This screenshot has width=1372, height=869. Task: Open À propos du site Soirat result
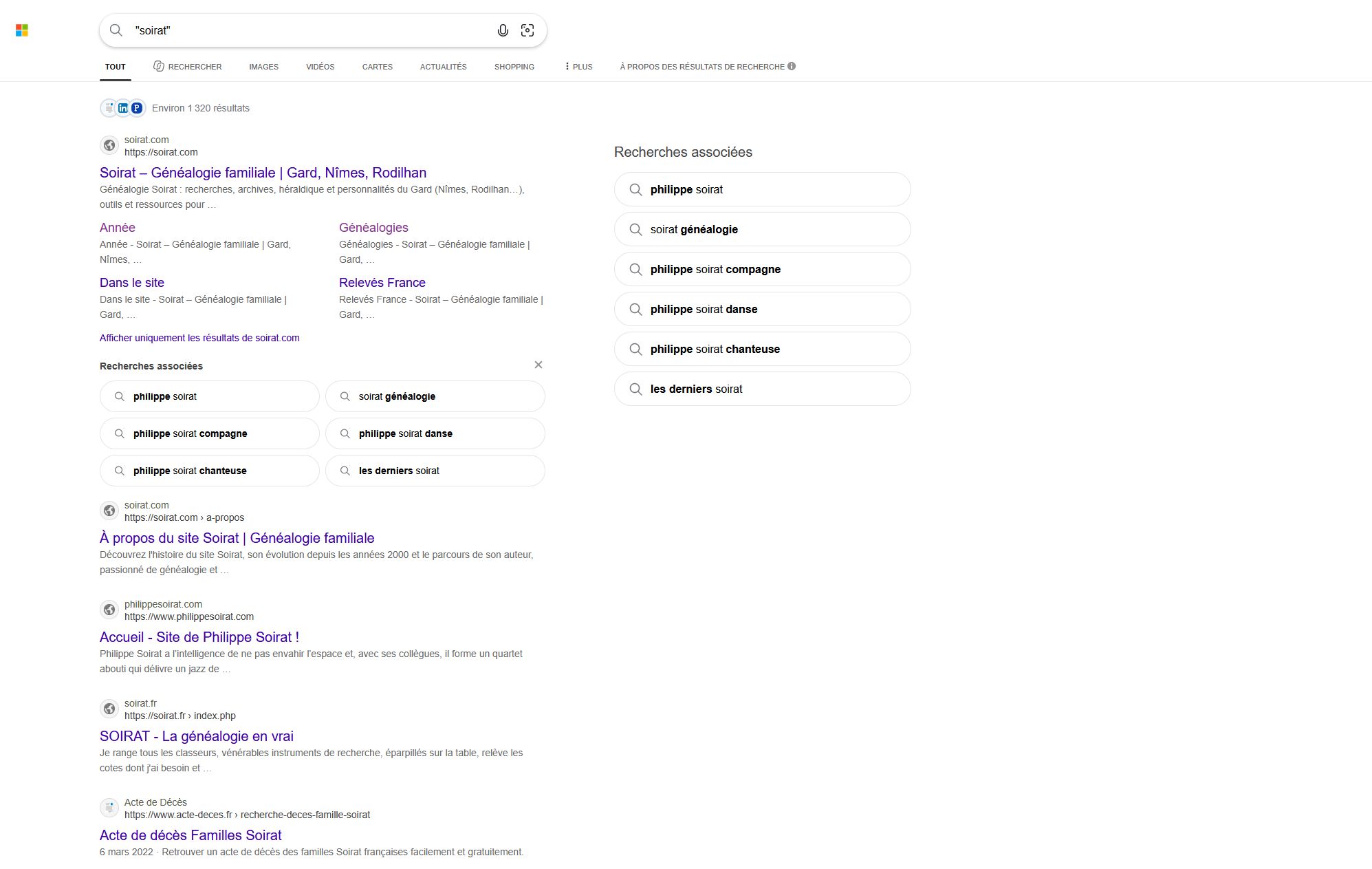point(237,538)
